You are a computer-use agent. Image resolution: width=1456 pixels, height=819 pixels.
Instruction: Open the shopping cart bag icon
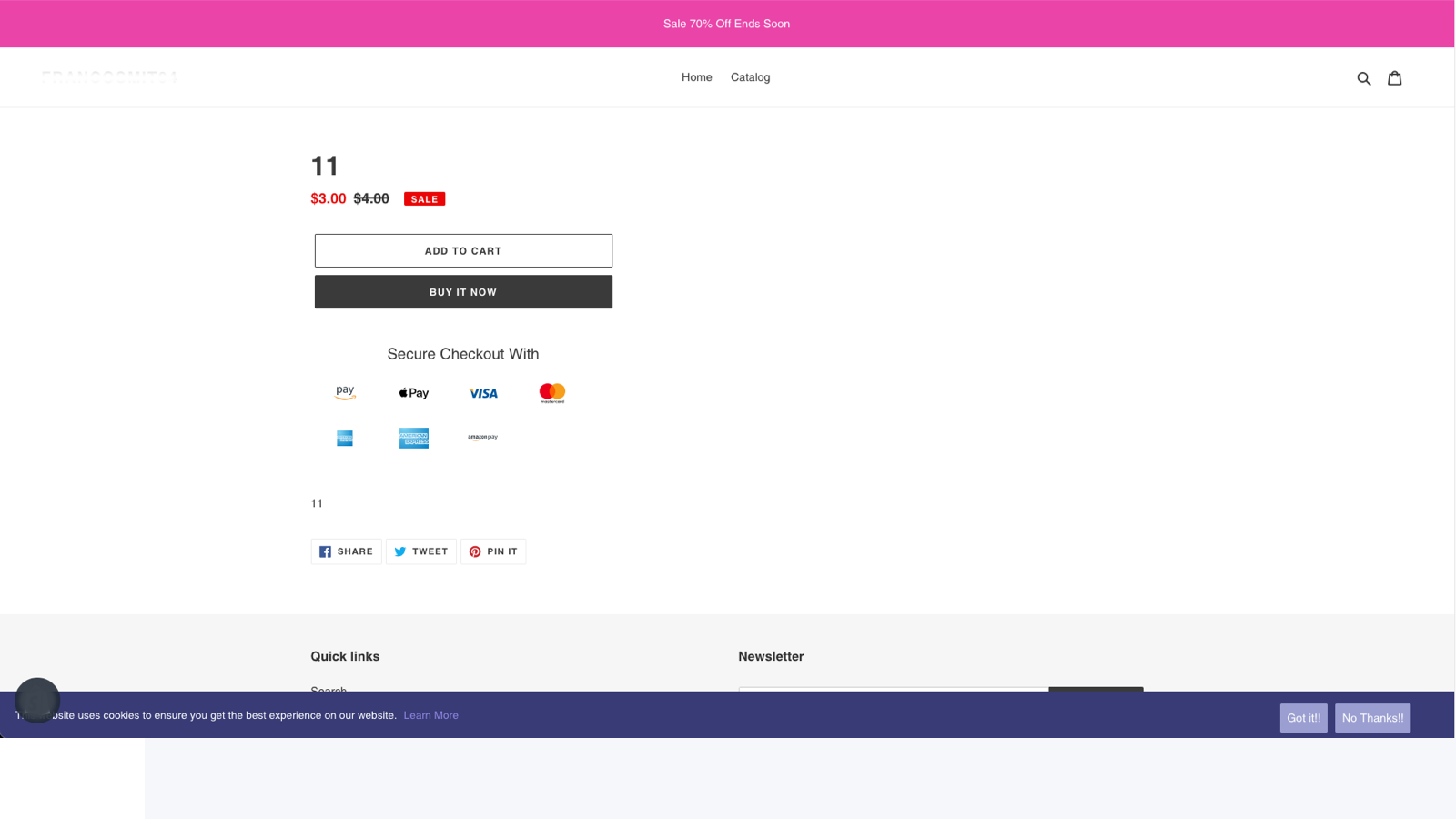point(1394,78)
